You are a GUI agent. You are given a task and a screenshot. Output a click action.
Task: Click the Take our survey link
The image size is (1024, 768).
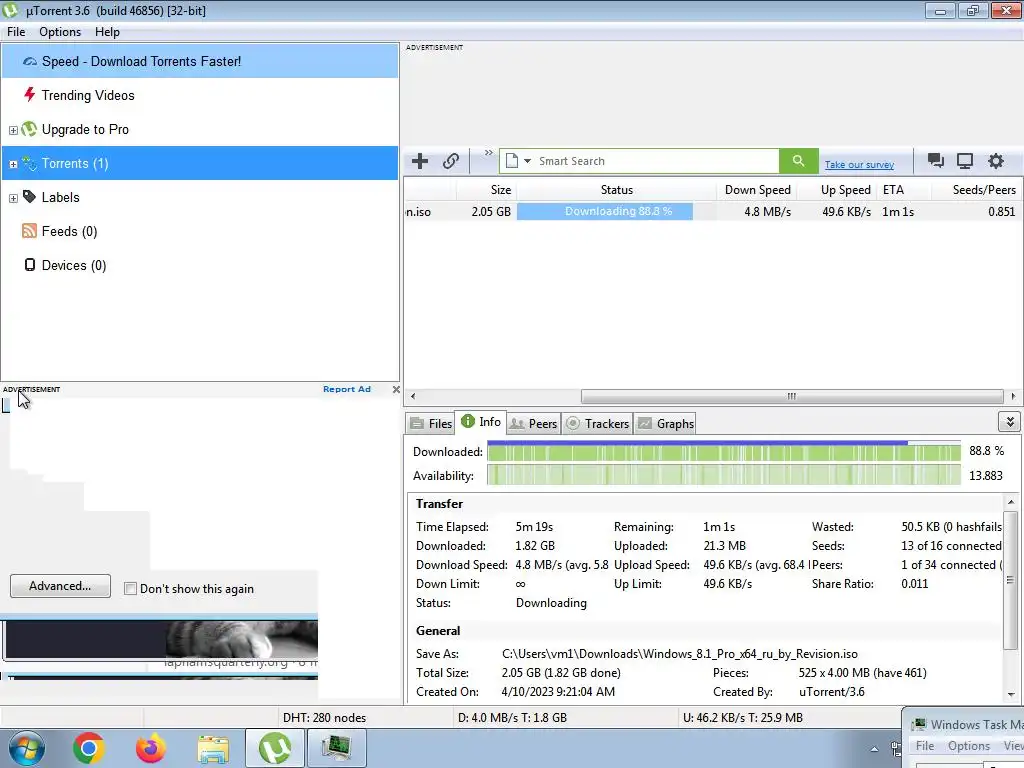click(x=859, y=165)
